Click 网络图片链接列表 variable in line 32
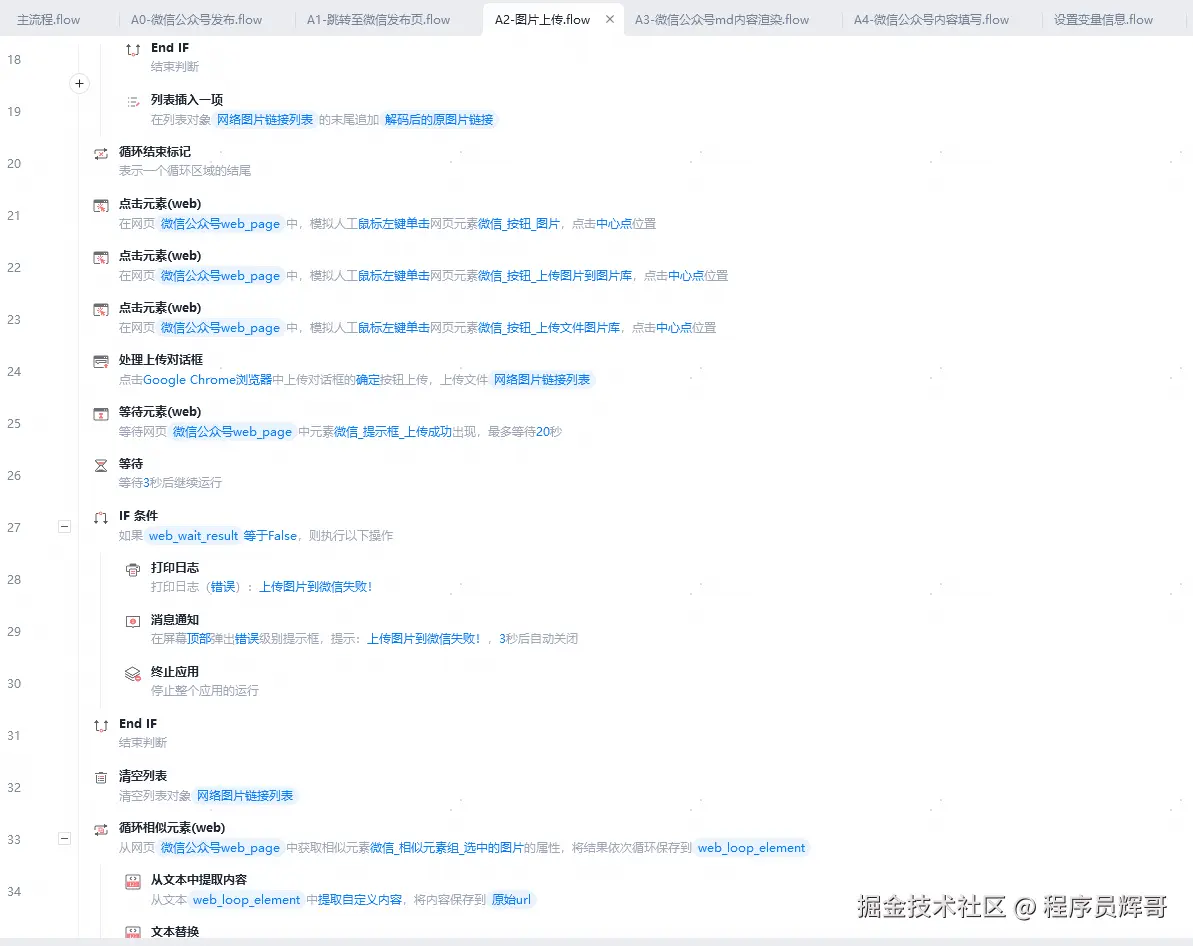 [x=245, y=795]
